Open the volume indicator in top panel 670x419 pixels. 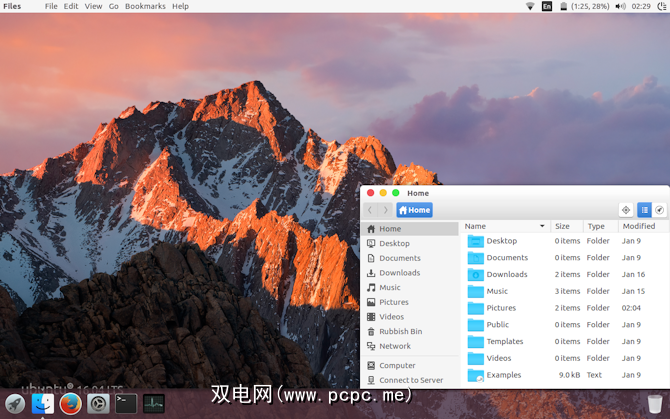tap(620, 6)
